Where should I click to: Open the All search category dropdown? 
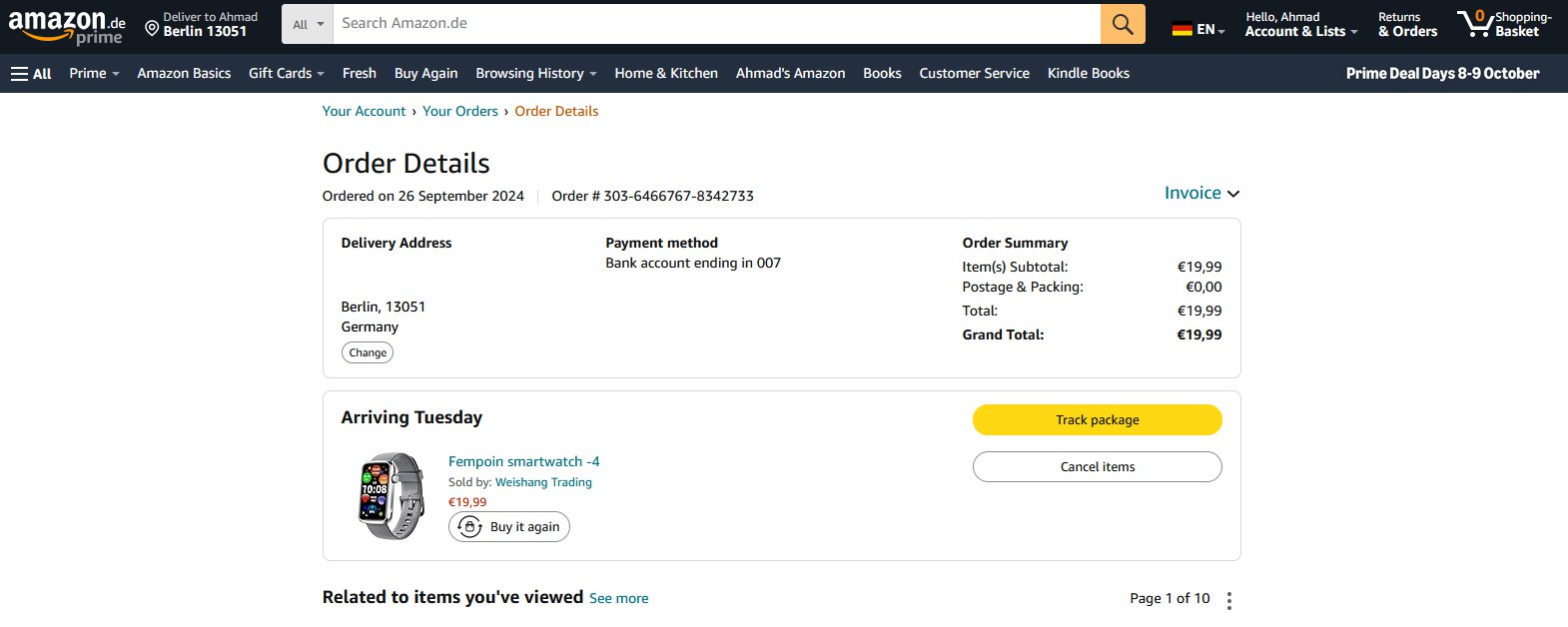[x=308, y=24]
